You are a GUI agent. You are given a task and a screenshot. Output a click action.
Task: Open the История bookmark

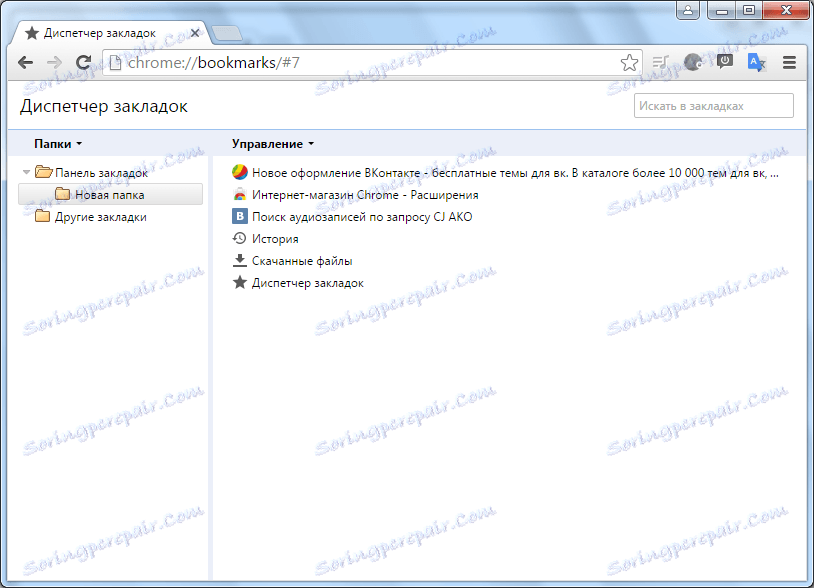275,239
